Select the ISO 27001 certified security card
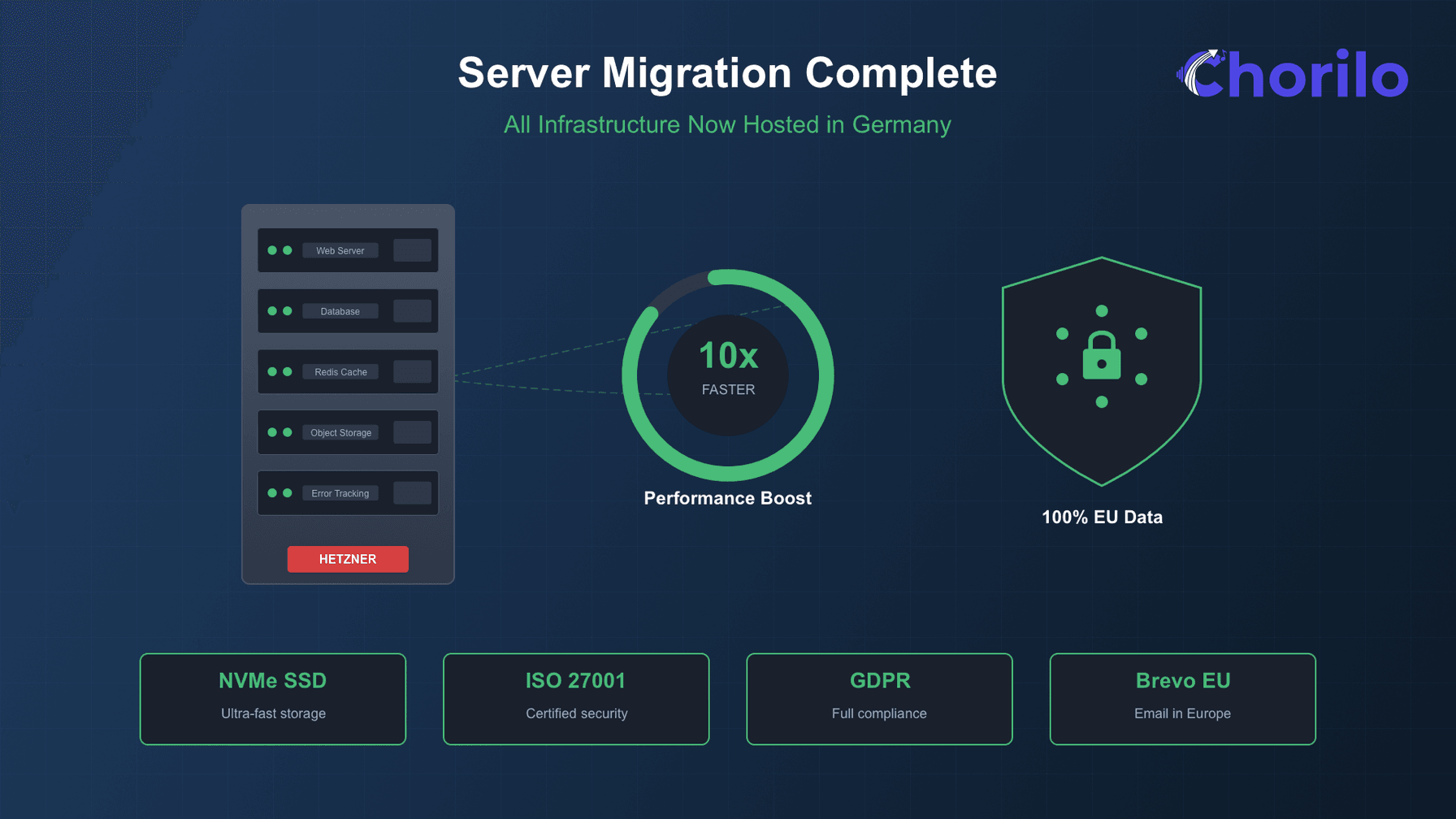Image resolution: width=1456 pixels, height=819 pixels. (x=576, y=698)
